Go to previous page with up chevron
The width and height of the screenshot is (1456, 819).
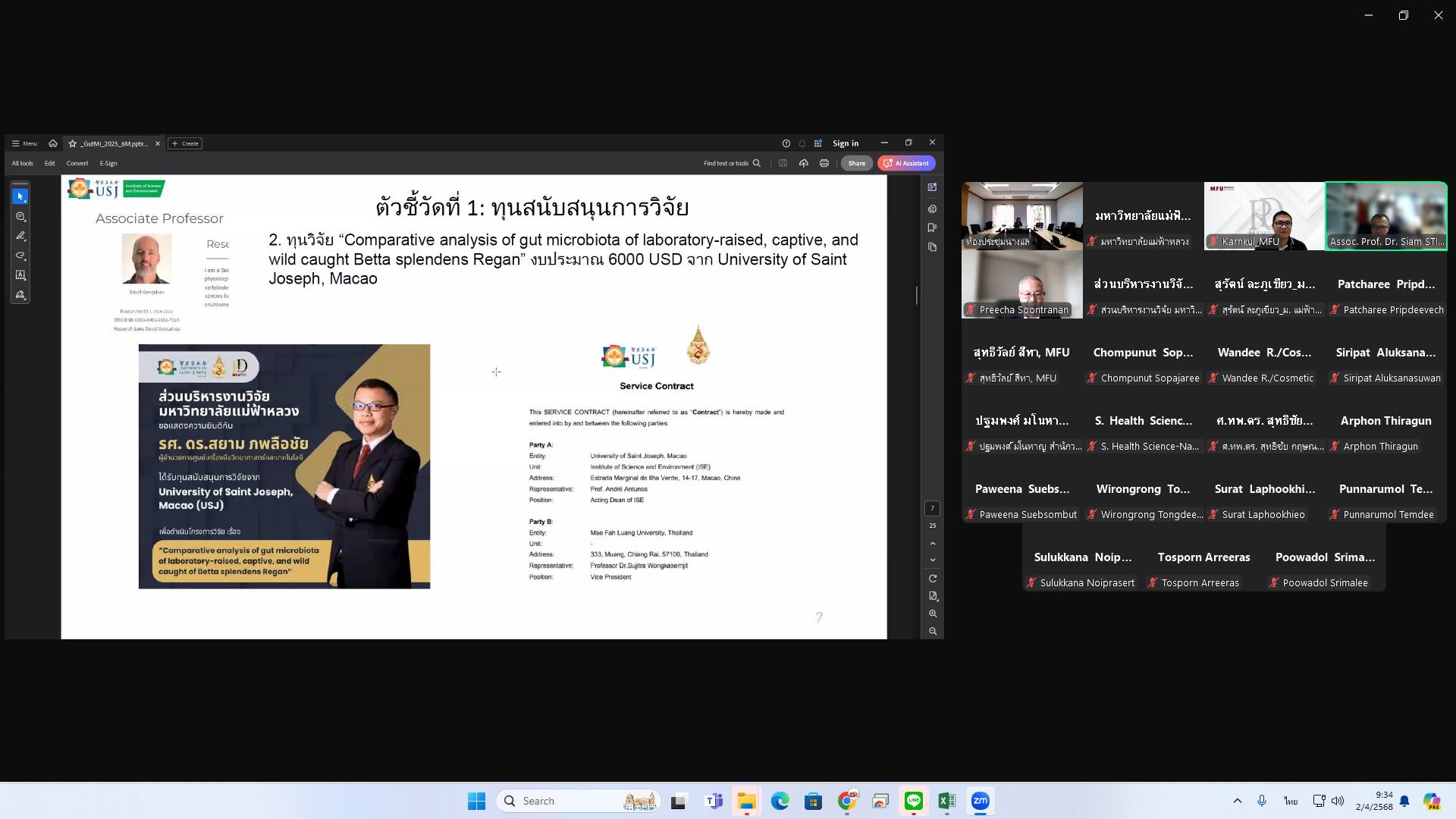(x=933, y=544)
